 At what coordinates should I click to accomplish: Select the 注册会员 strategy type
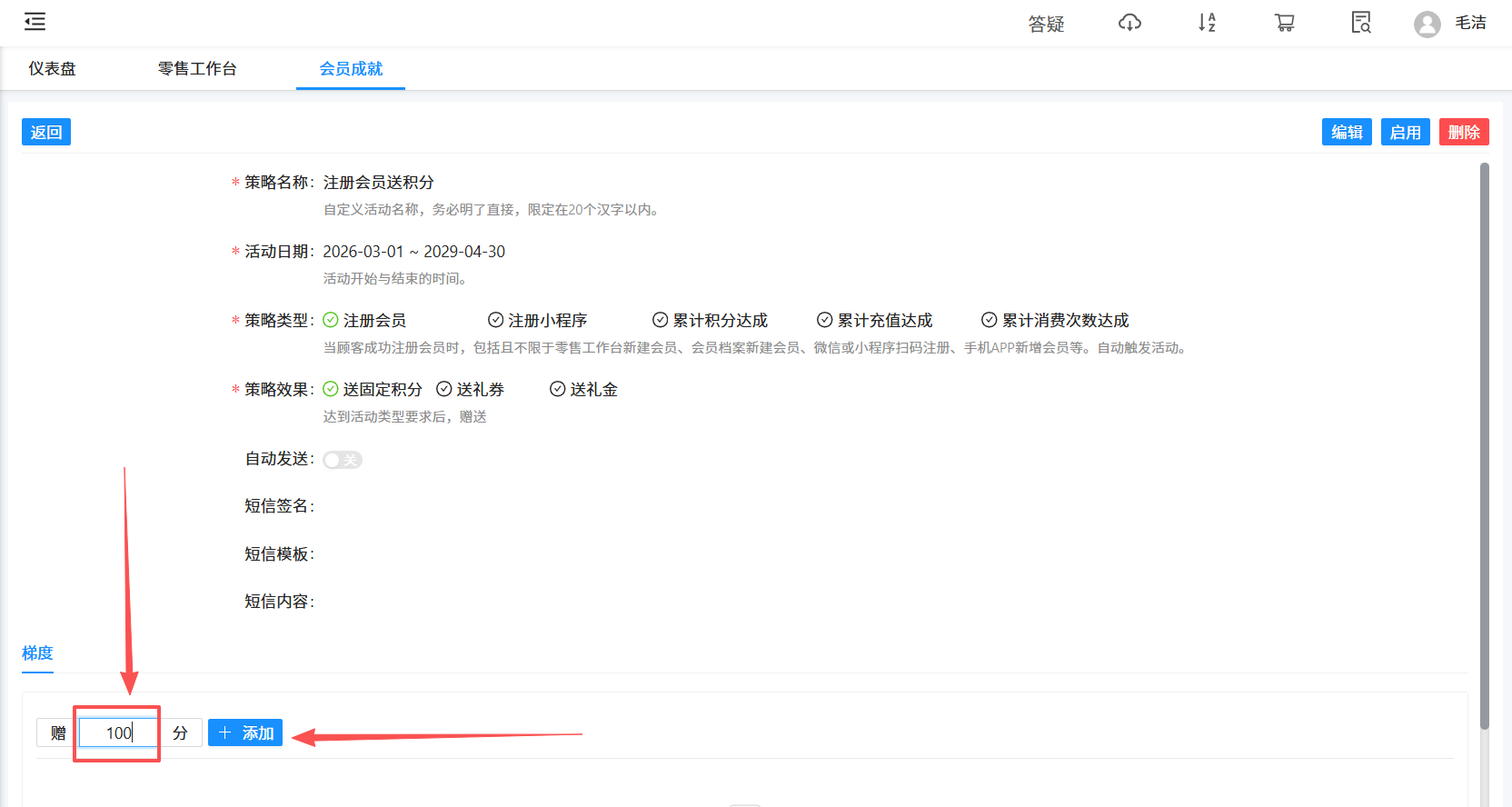click(x=365, y=320)
